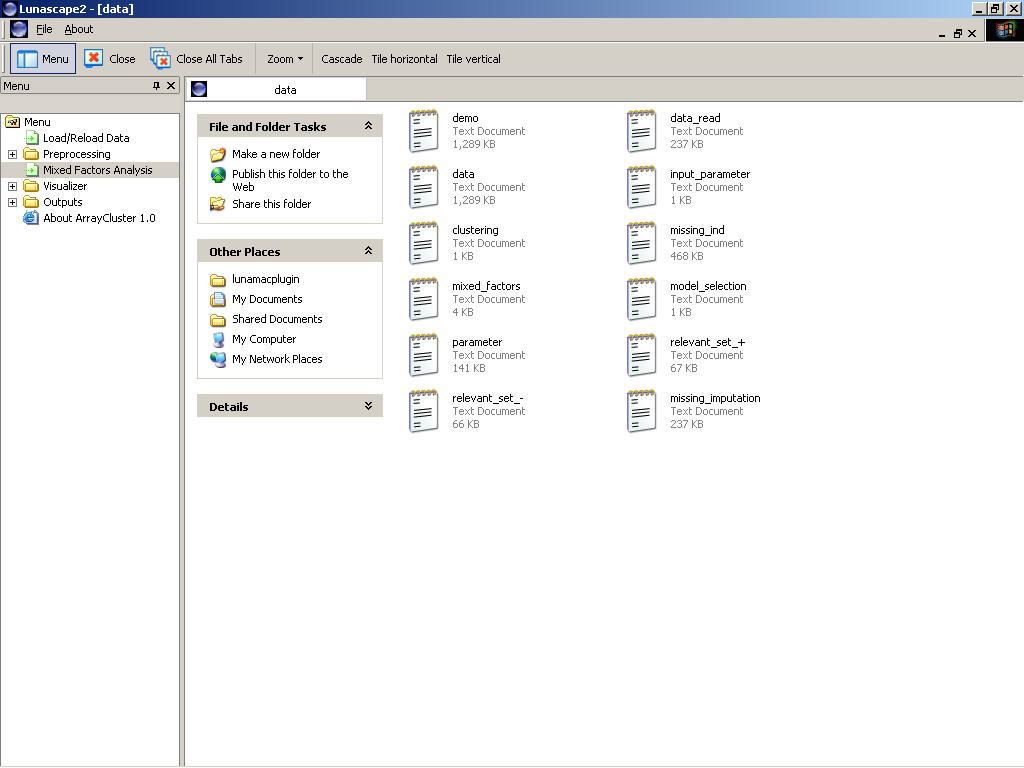This screenshot has height=768, width=1024.
Task: Open the File menu
Action: point(44,29)
